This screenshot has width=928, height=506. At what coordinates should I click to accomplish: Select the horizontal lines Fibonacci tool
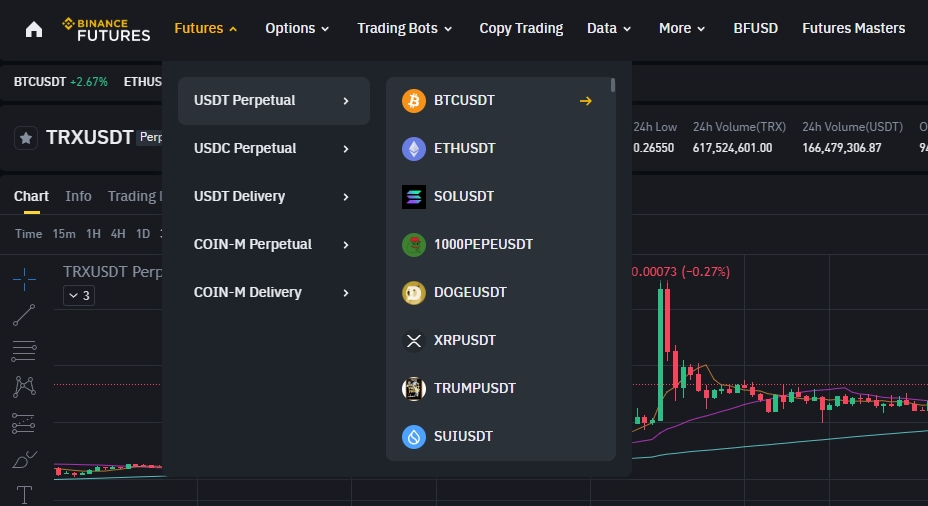pyautogui.click(x=24, y=351)
